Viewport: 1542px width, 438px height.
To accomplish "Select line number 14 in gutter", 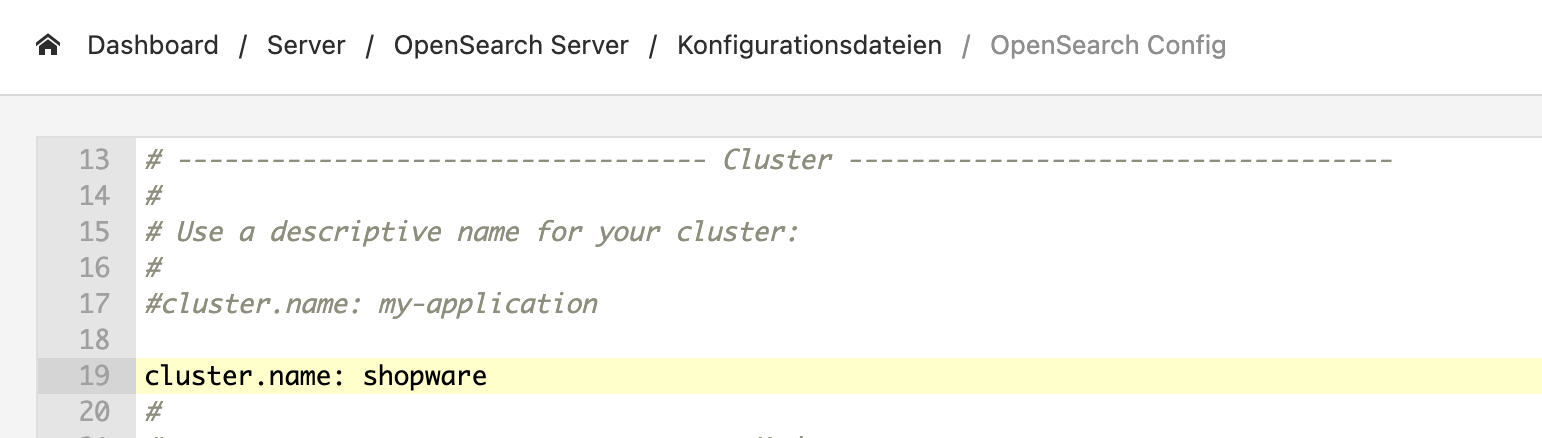I will click(94, 196).
